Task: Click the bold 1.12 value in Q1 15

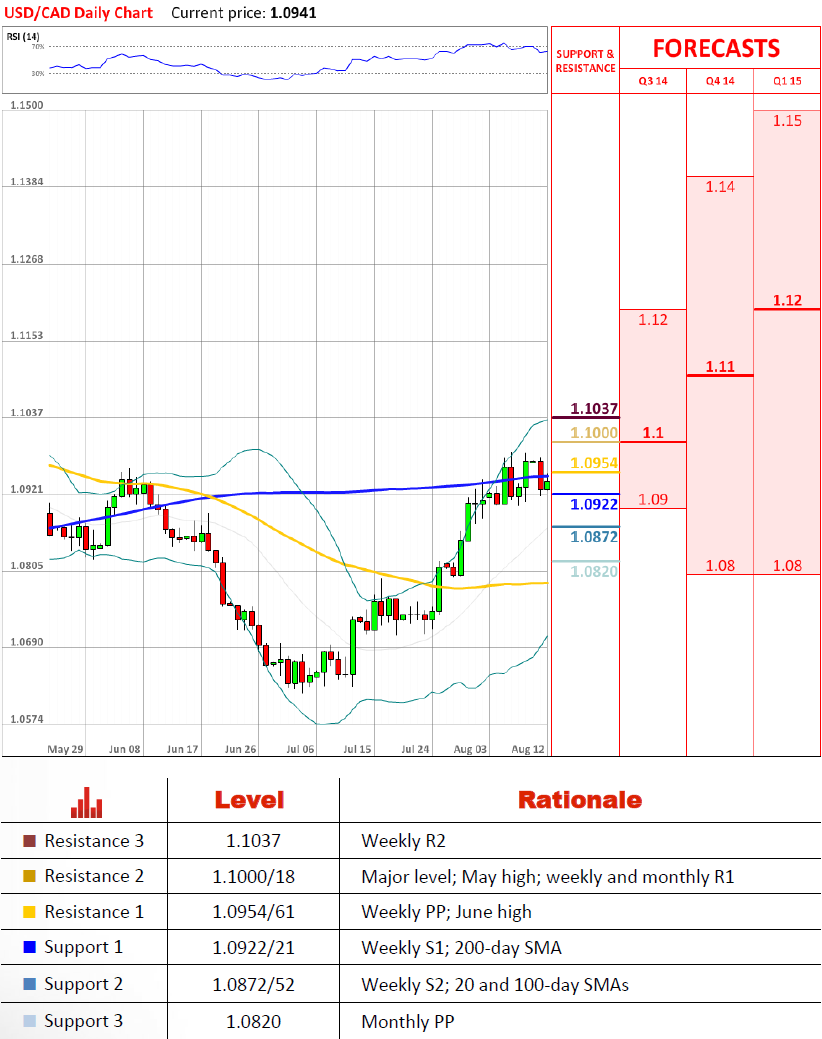Action: pyautogui.click(x=787, y=300)
